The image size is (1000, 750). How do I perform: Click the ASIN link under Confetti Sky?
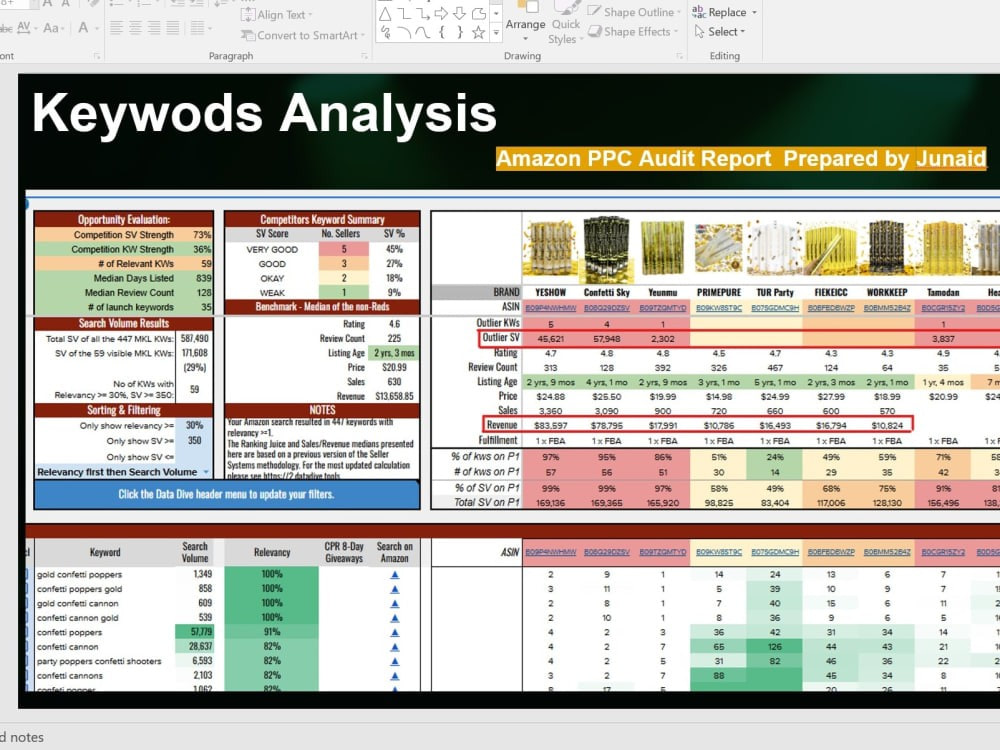click(x=607, y=307)
